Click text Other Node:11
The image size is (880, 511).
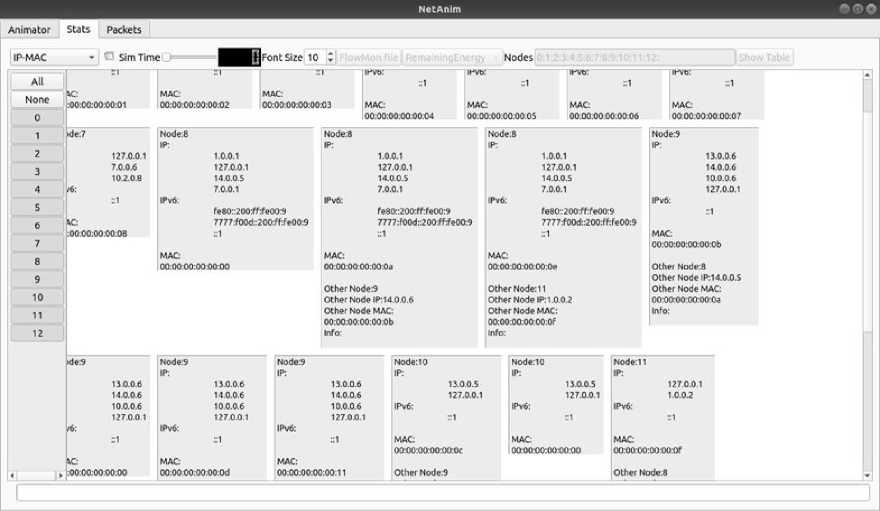click(516, 288)
